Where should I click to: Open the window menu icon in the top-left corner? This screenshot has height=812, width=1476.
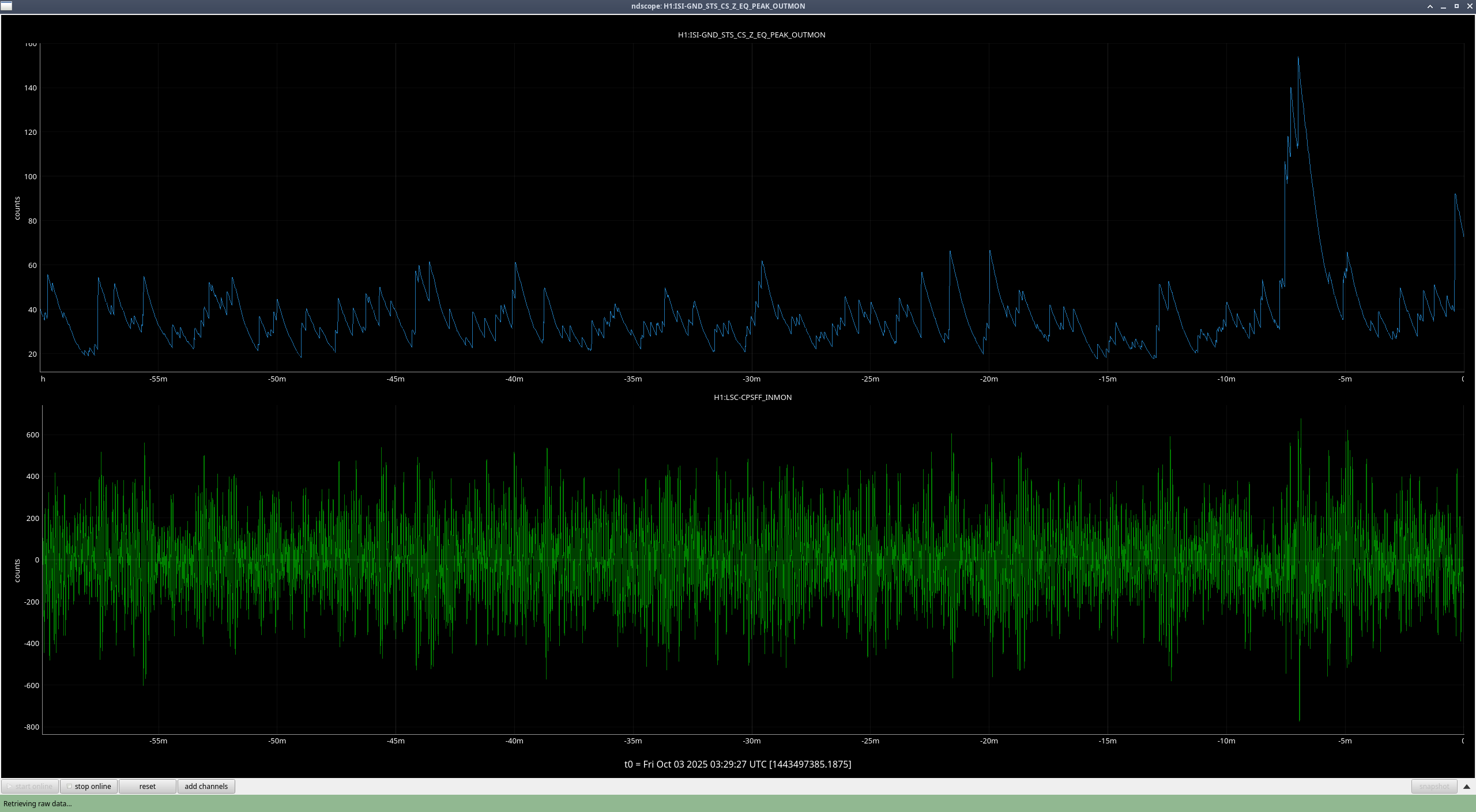(x=6, y=6)
